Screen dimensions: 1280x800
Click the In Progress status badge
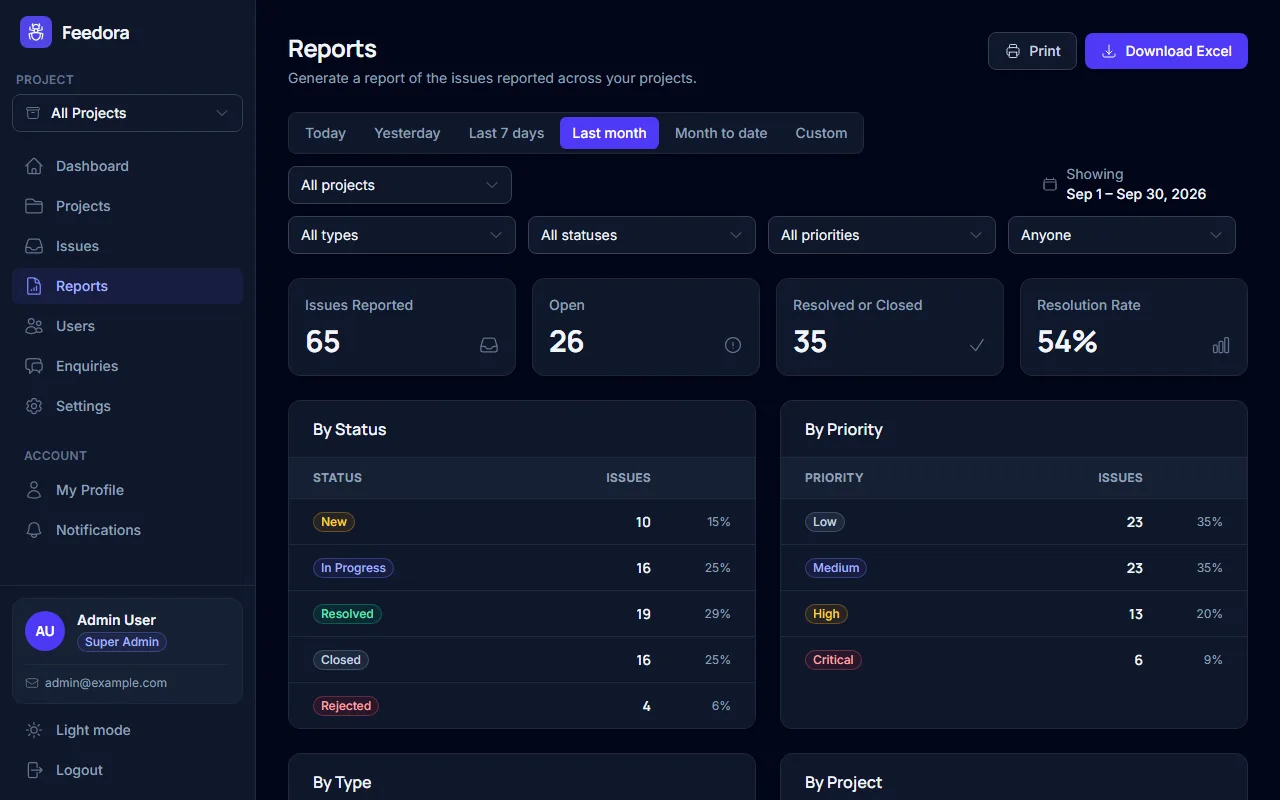coord(353,568)
